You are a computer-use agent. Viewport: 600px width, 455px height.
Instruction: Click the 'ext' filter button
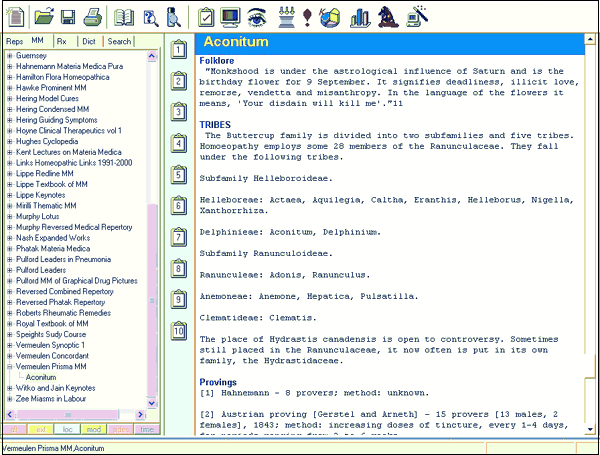tap(41, 429)
